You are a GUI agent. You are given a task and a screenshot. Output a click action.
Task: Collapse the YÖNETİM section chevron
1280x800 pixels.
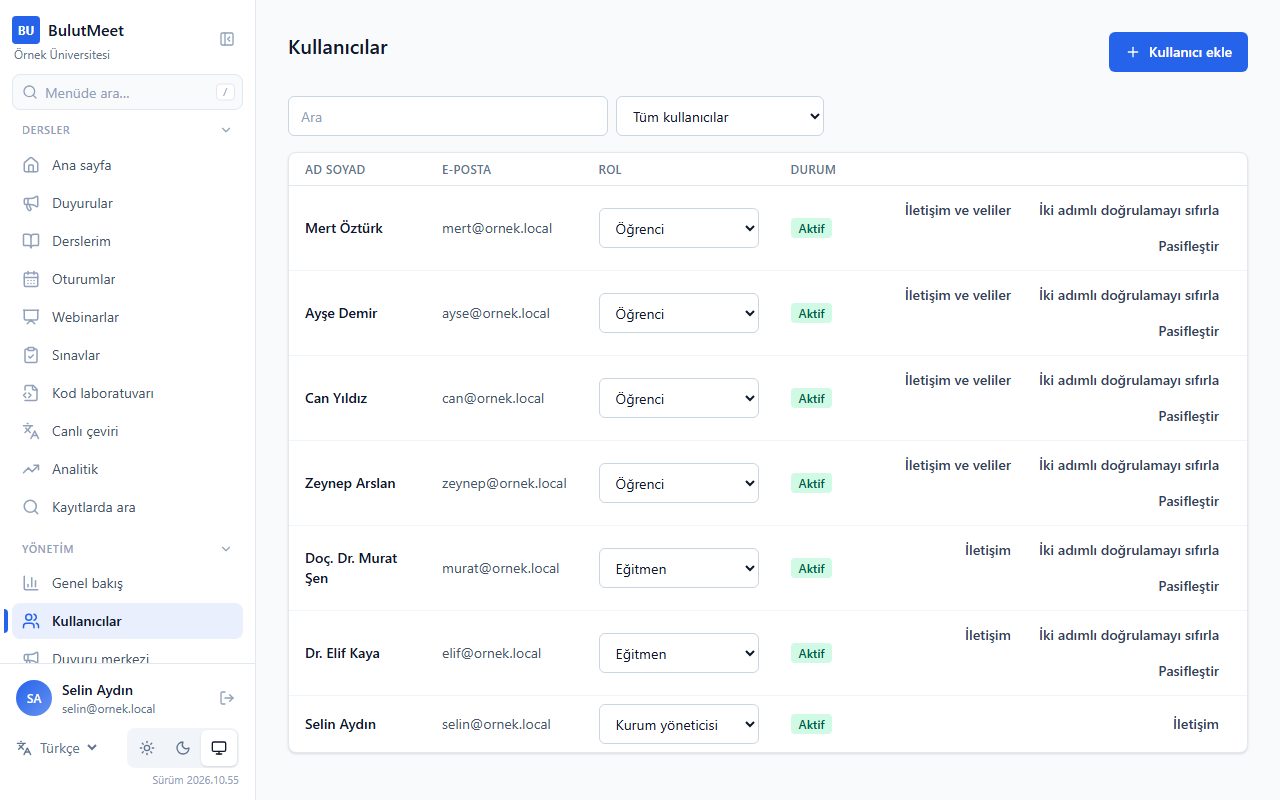point(226,549)
